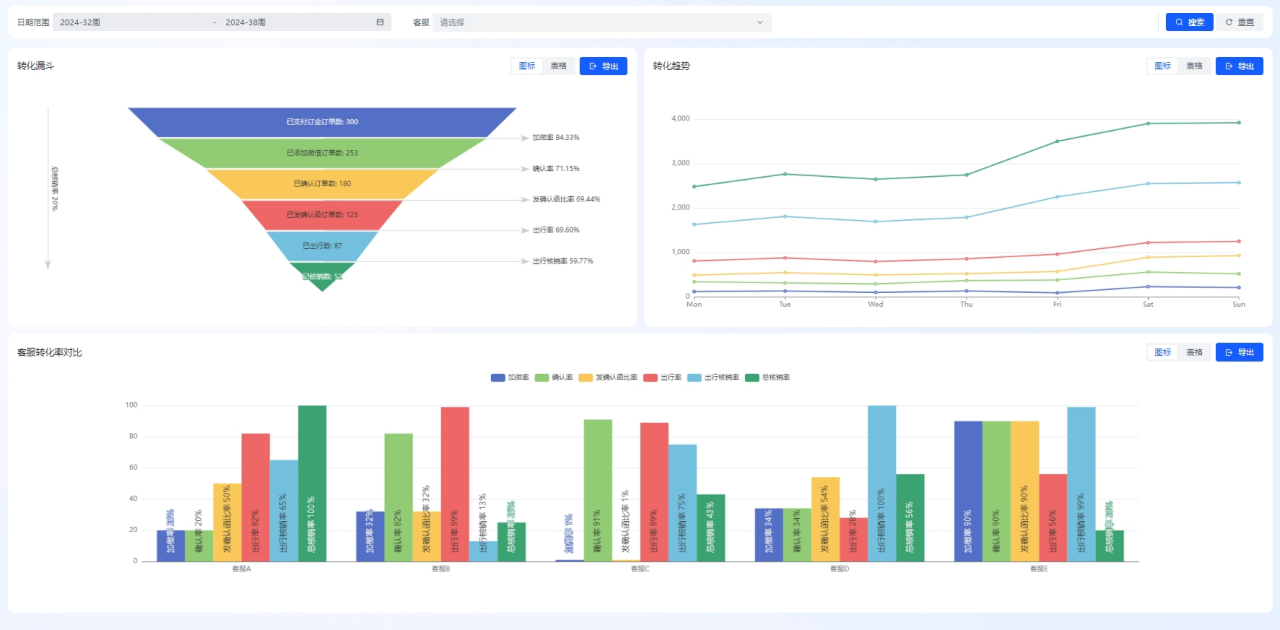This screenshot has height=630, width=1280.
Task: Click the 已支付订金订单数 funnel segment
Action: [x=322, y=122]
